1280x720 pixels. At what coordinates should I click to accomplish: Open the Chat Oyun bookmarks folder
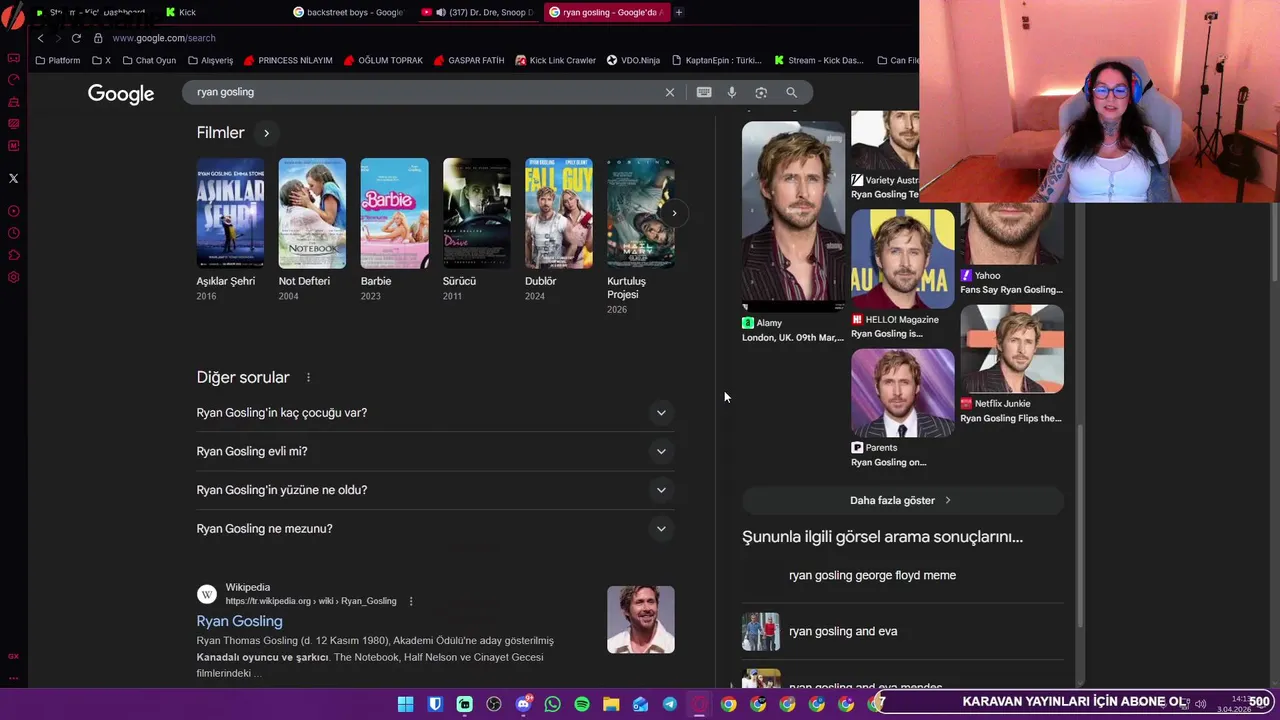[x=148, y=60]
